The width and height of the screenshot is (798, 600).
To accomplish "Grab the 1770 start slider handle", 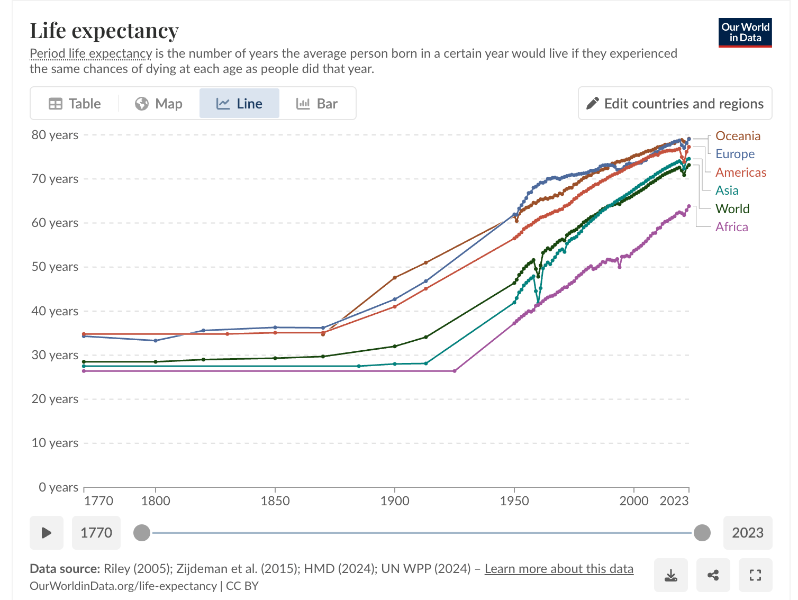I will [x=143, y=533].
